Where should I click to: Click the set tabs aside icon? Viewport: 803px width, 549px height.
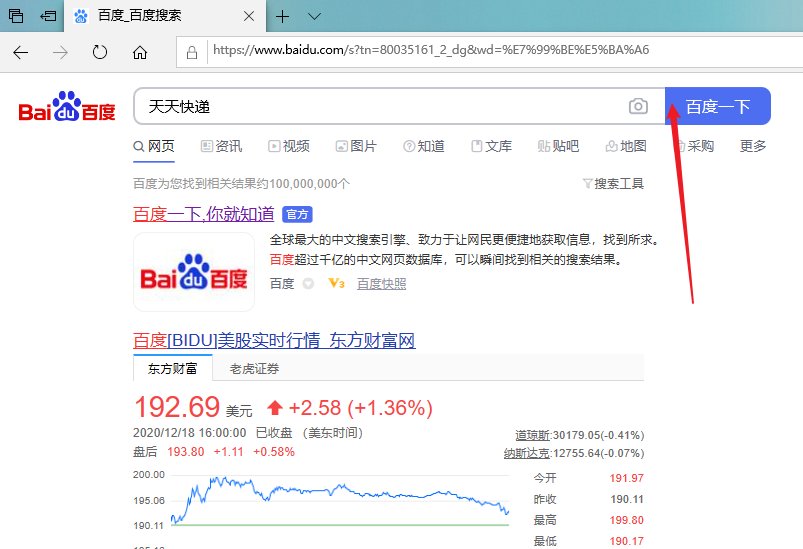coord(48,16)
